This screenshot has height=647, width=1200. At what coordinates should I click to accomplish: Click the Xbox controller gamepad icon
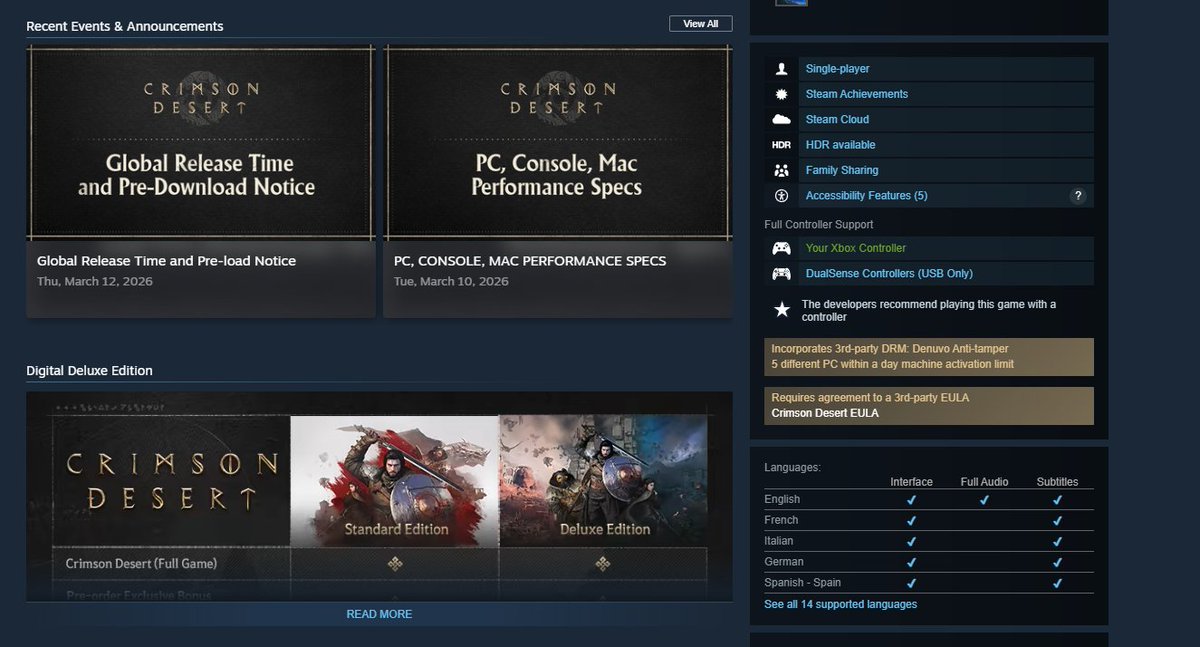(x=782, y=248)
